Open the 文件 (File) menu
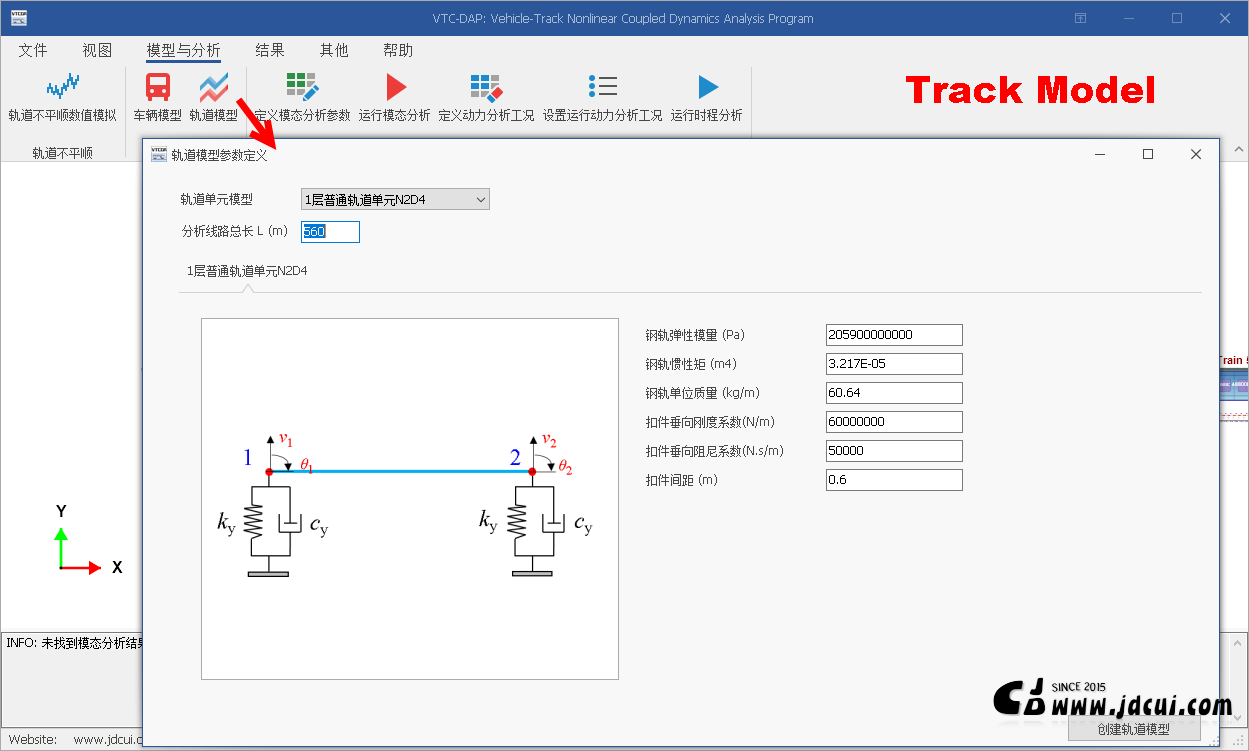Screen dimensions: 1249x751 33,50
